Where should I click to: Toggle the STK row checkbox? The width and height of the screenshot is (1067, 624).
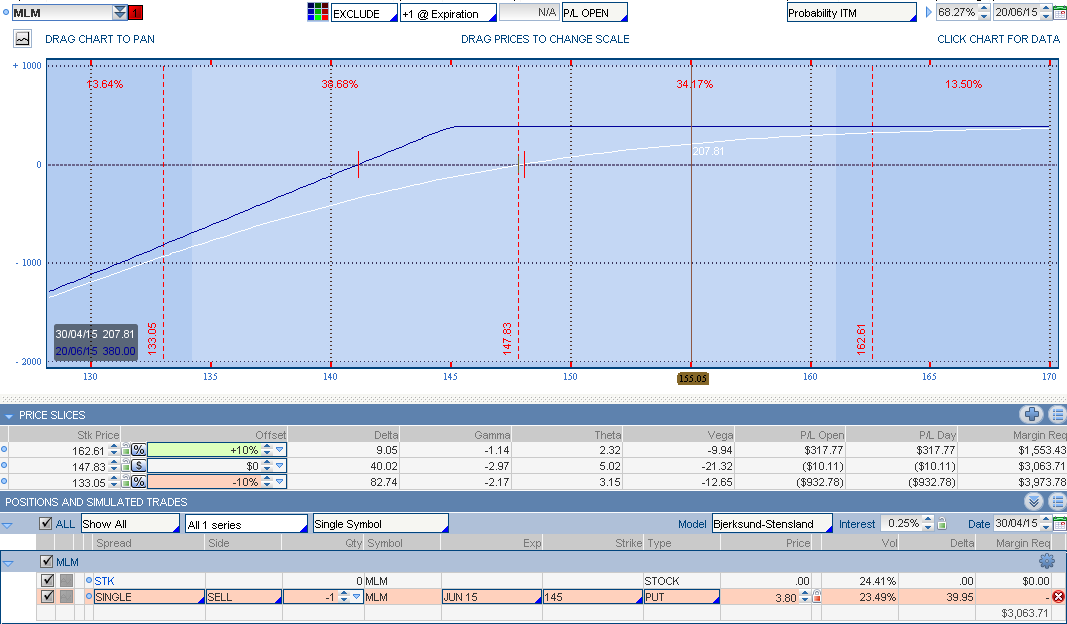click(47, 580)
